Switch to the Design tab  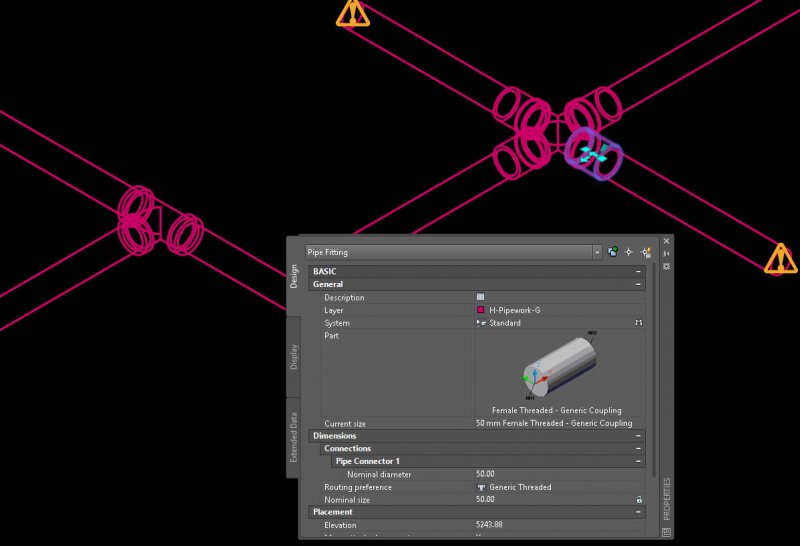pos(293,276)
